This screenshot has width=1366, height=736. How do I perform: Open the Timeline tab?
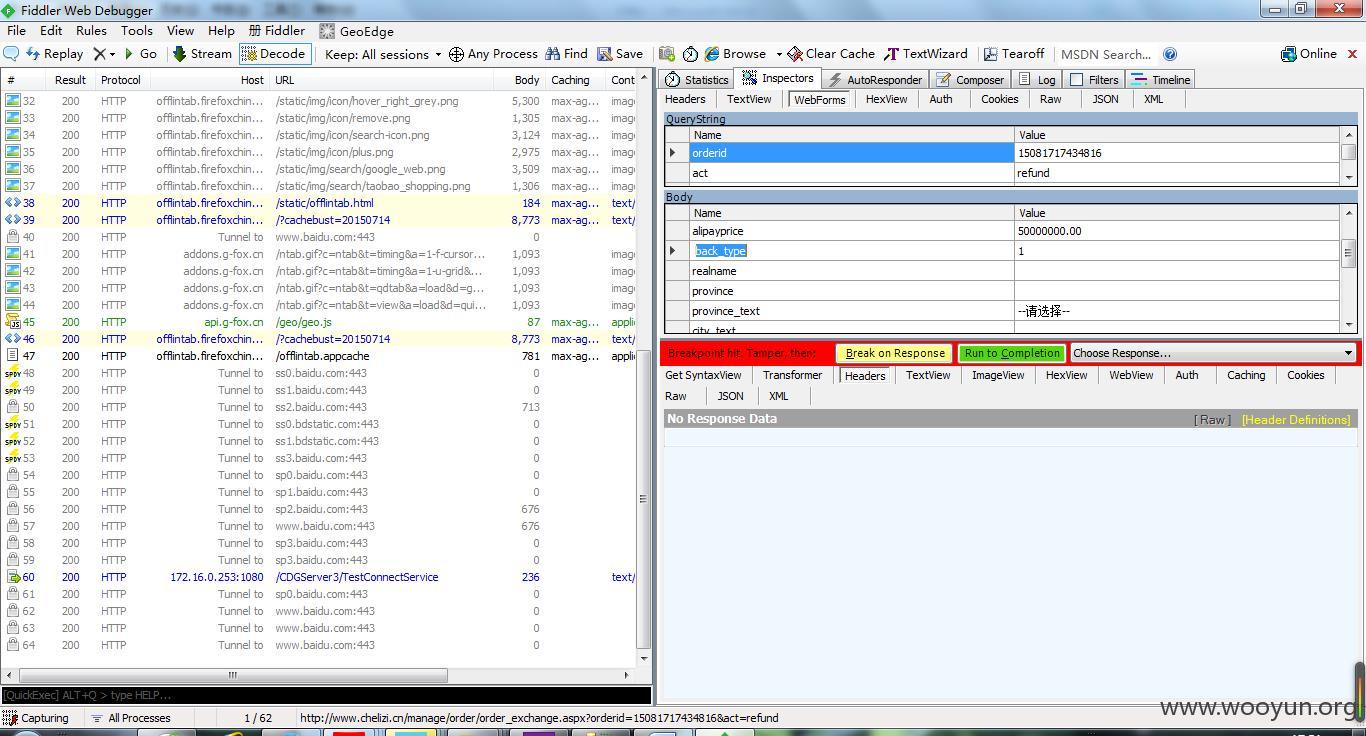[x=1160, y=80]
